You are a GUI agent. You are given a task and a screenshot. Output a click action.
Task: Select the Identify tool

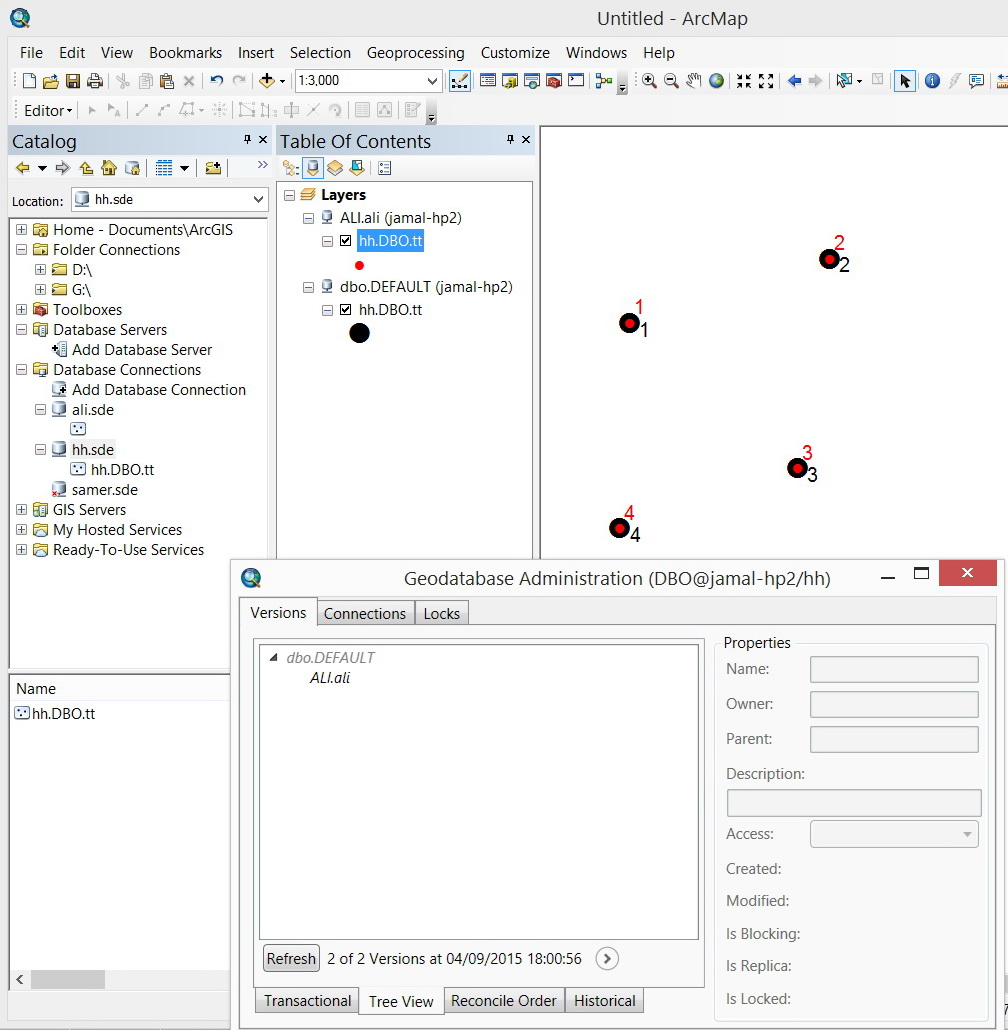932,81
